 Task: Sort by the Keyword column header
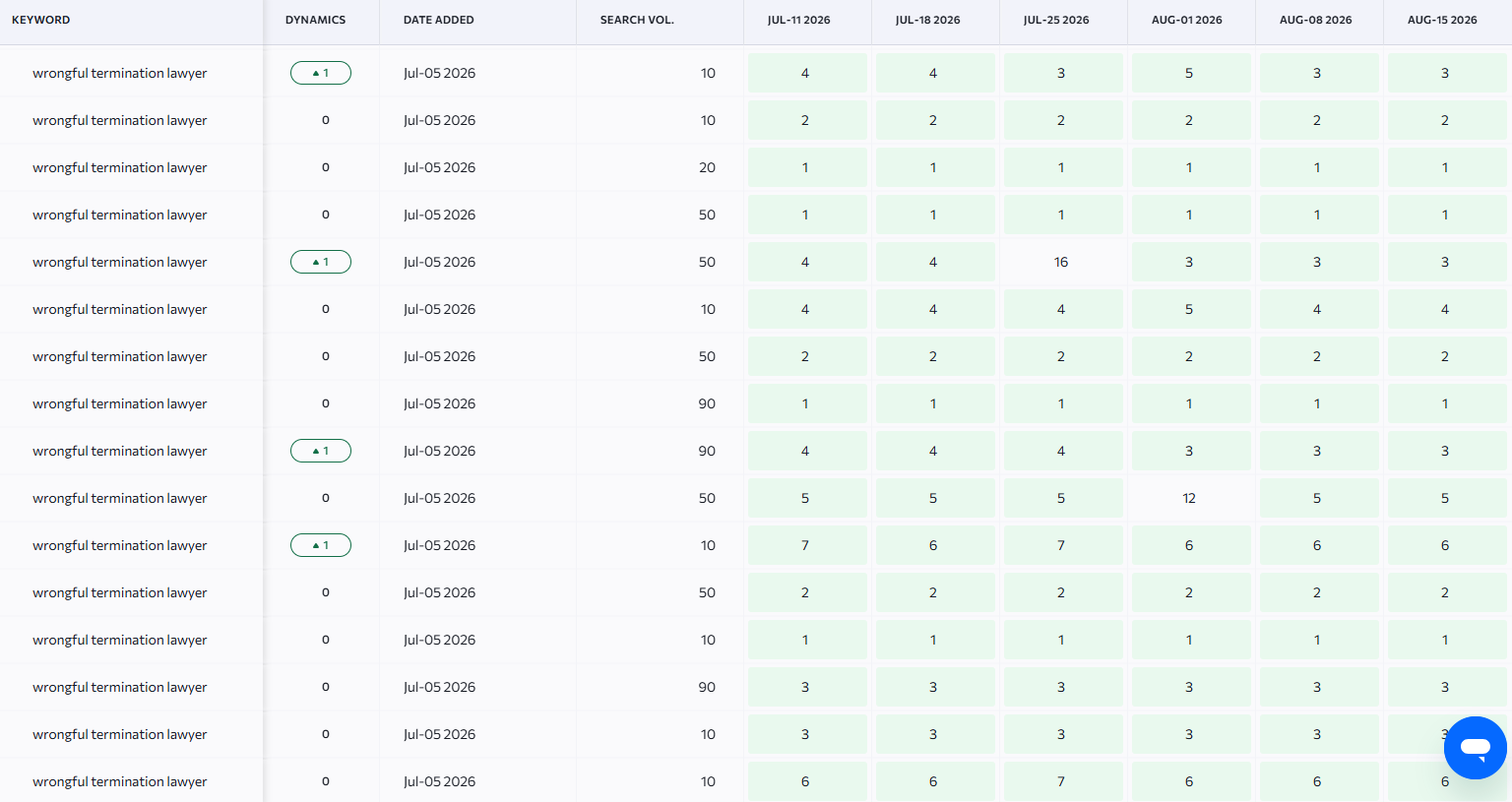pos(40,20)
